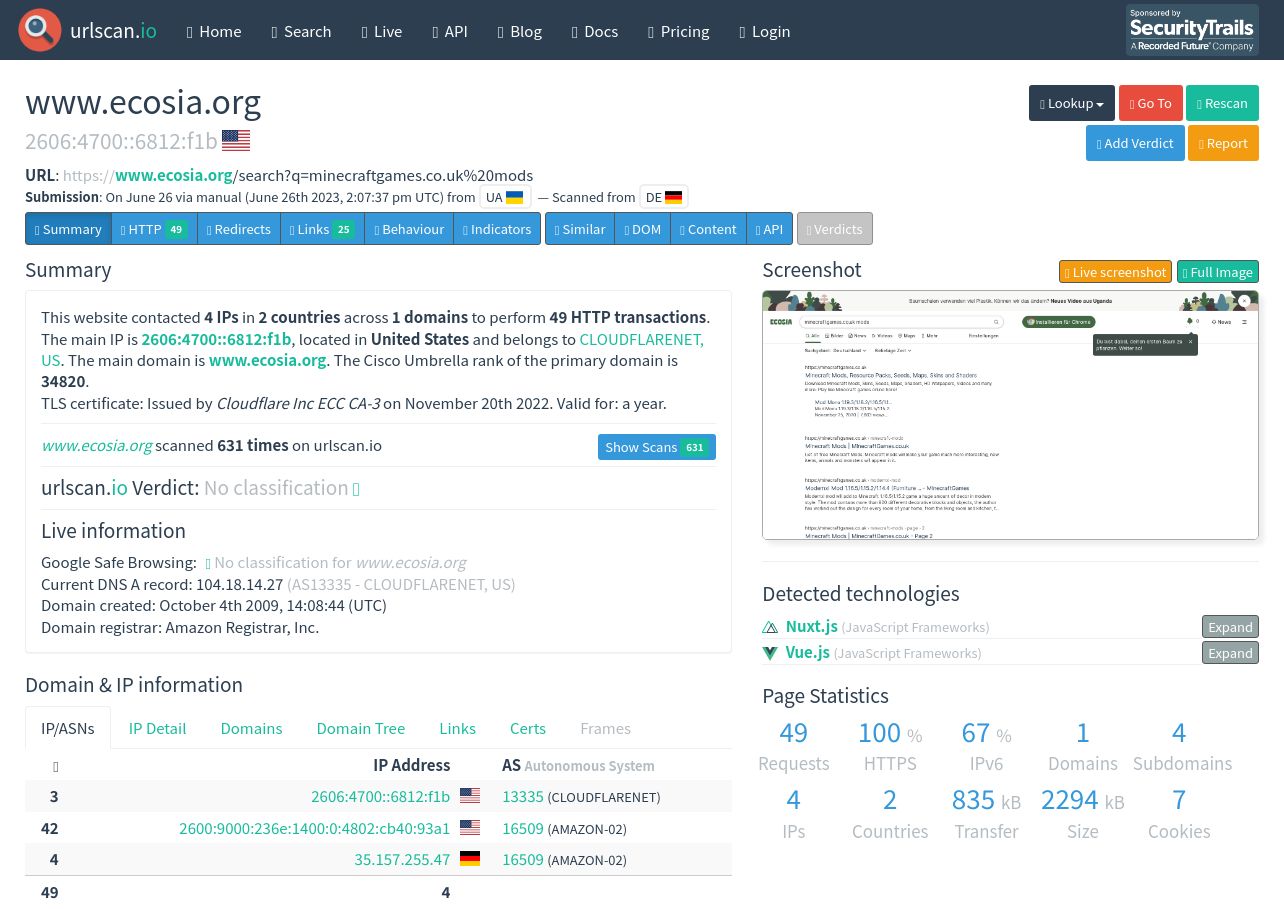The width and height of the screenshot is (1284, 909).
Task: Click the US flag beside the page title IP
Action: (236, 140)
